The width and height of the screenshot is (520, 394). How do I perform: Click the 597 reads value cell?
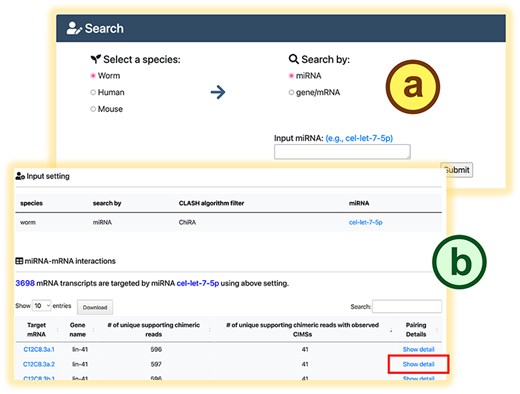pyautogui.click(x=156, y=364)
